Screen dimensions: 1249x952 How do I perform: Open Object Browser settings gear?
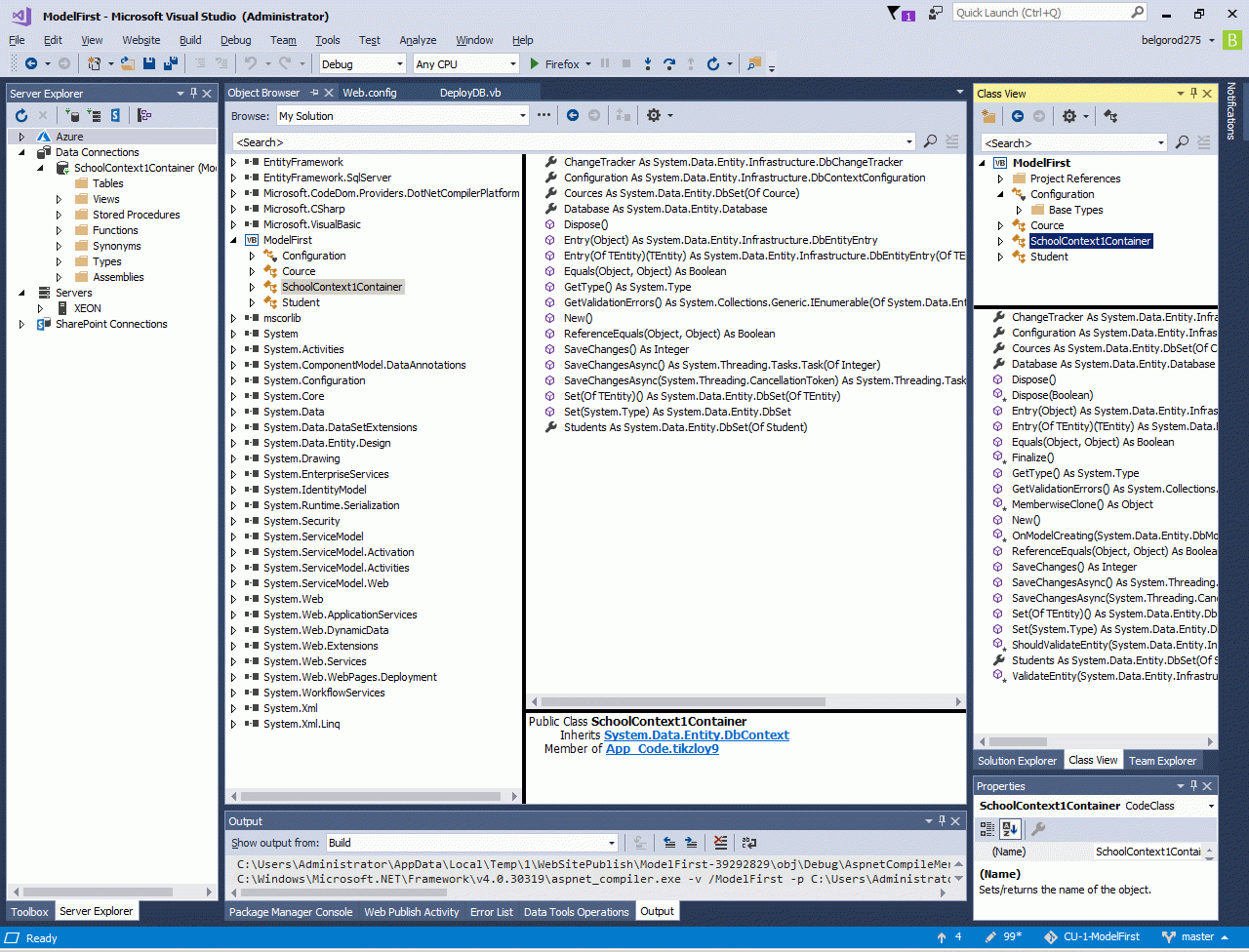coord(654,115)
